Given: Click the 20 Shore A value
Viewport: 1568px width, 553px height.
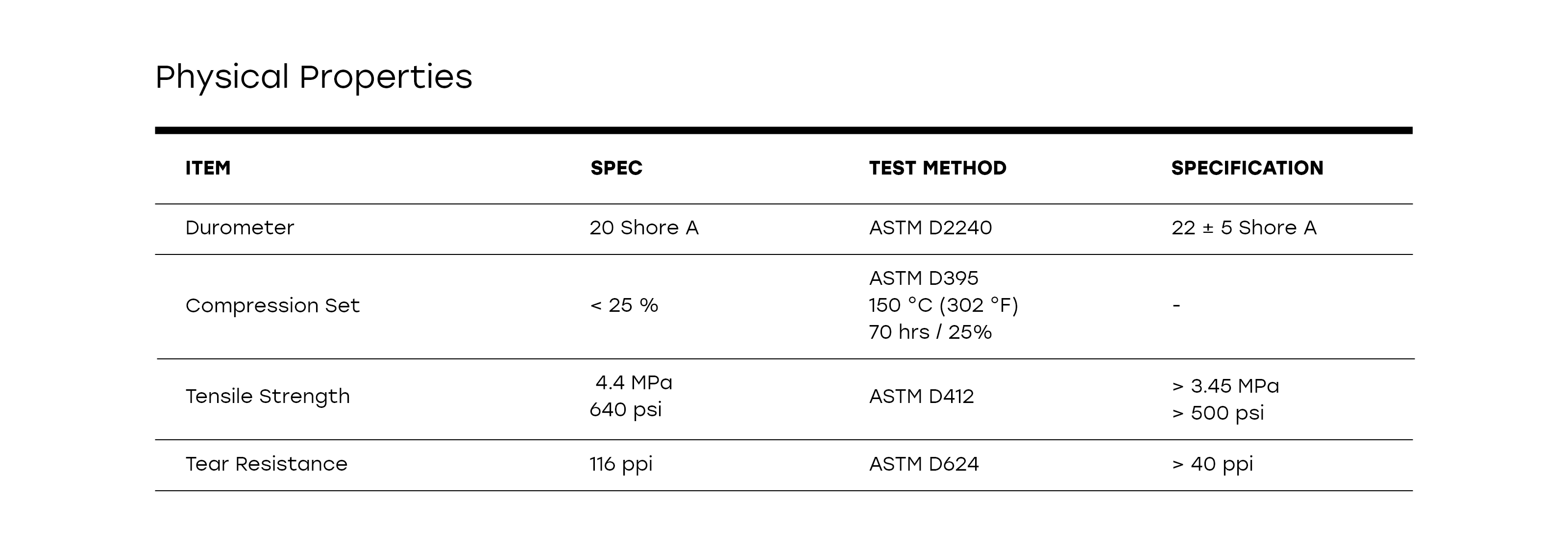Looking at the screenshot, I should (644, 228).
